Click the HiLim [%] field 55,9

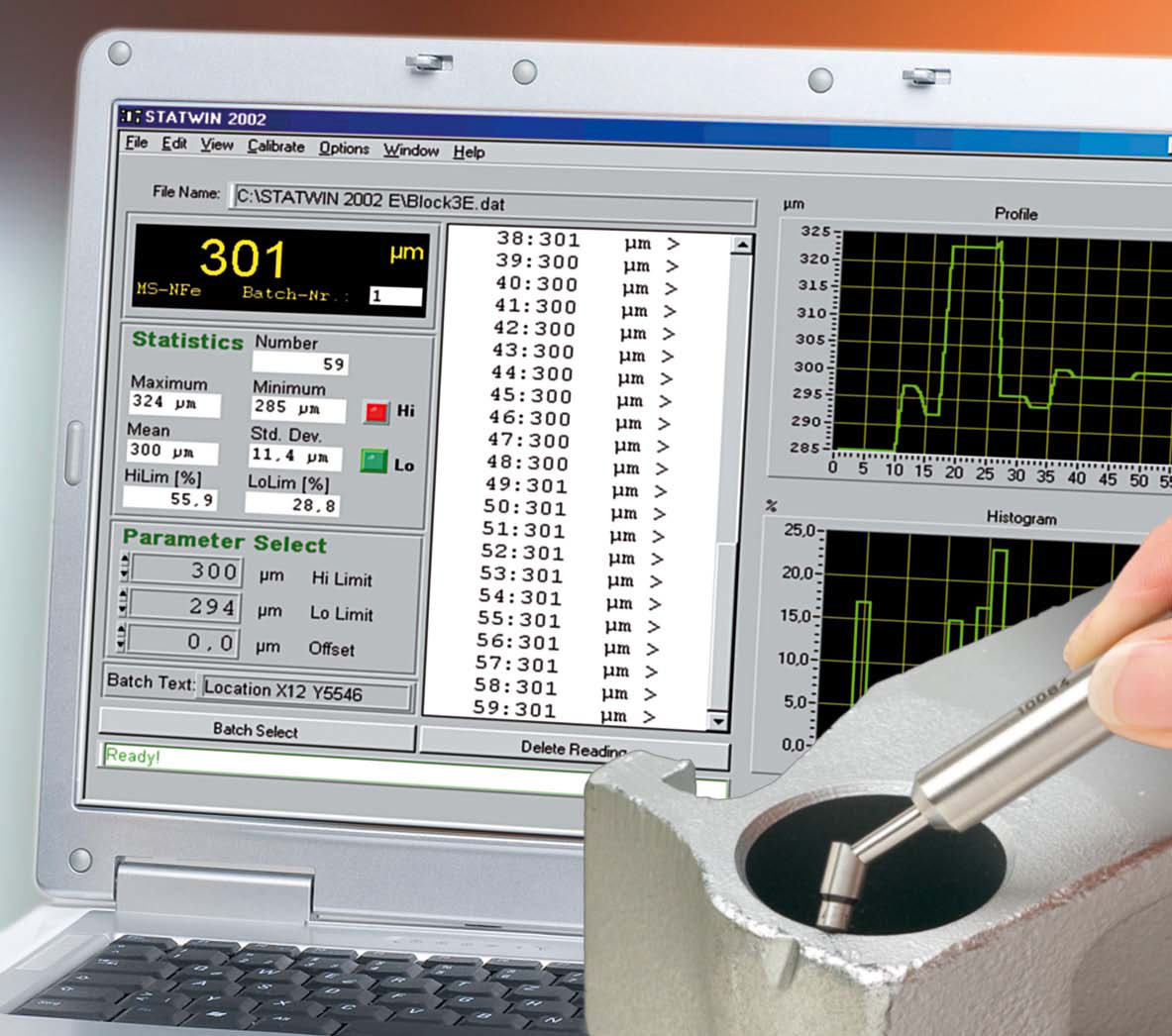170,498
